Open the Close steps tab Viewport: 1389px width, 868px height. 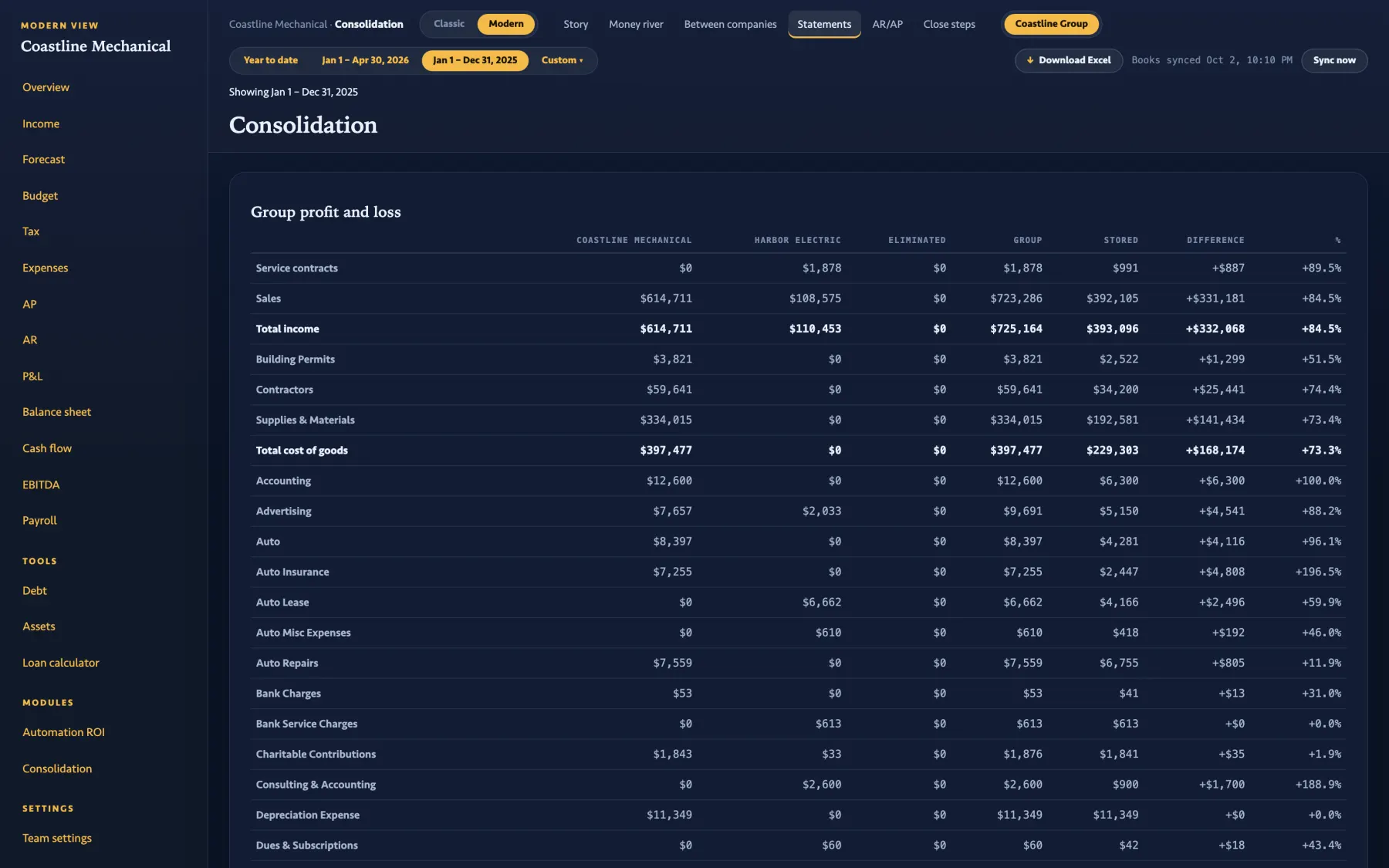949,24
